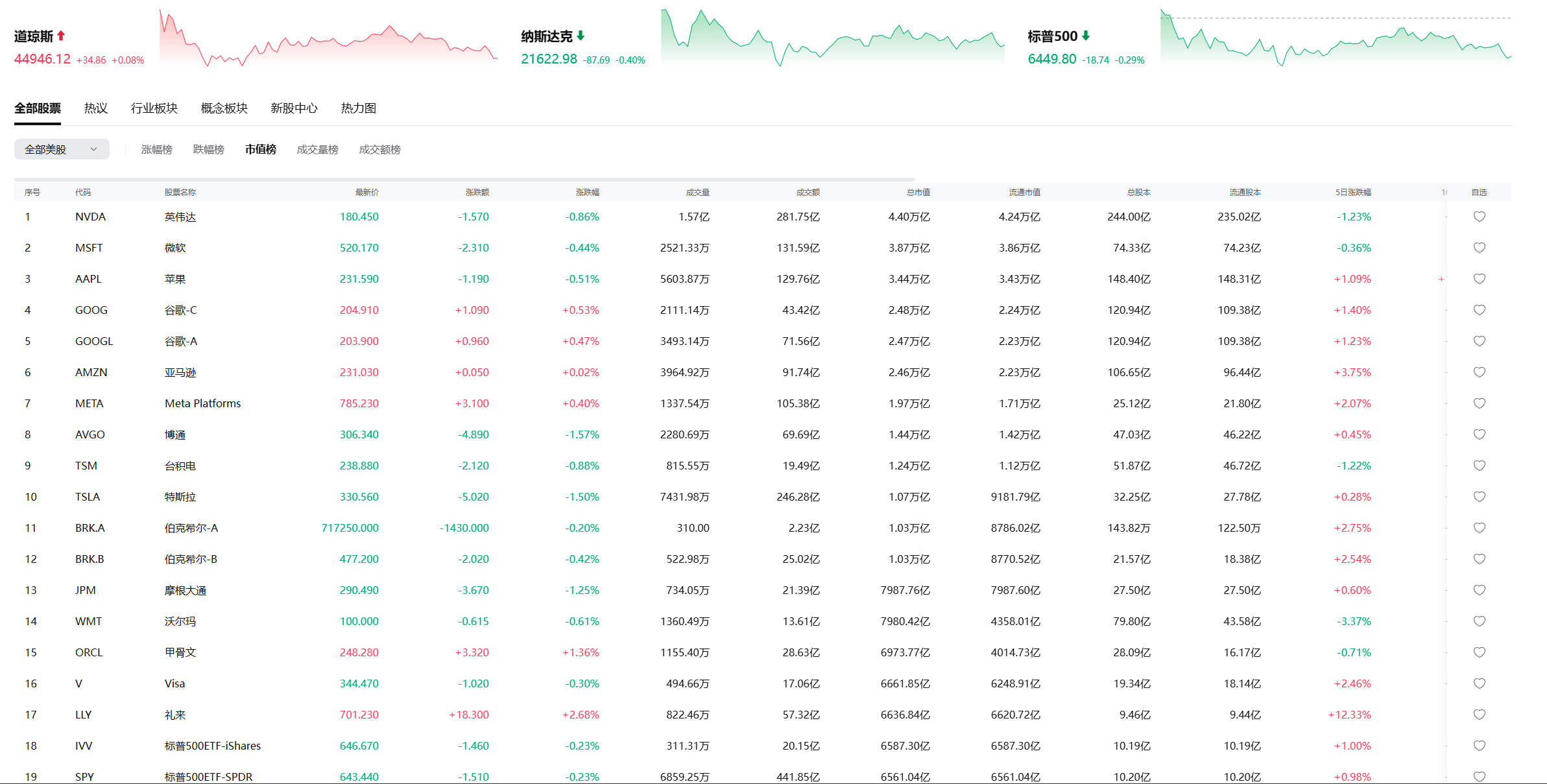Open the 行业板块 tab

click(154, 108)
